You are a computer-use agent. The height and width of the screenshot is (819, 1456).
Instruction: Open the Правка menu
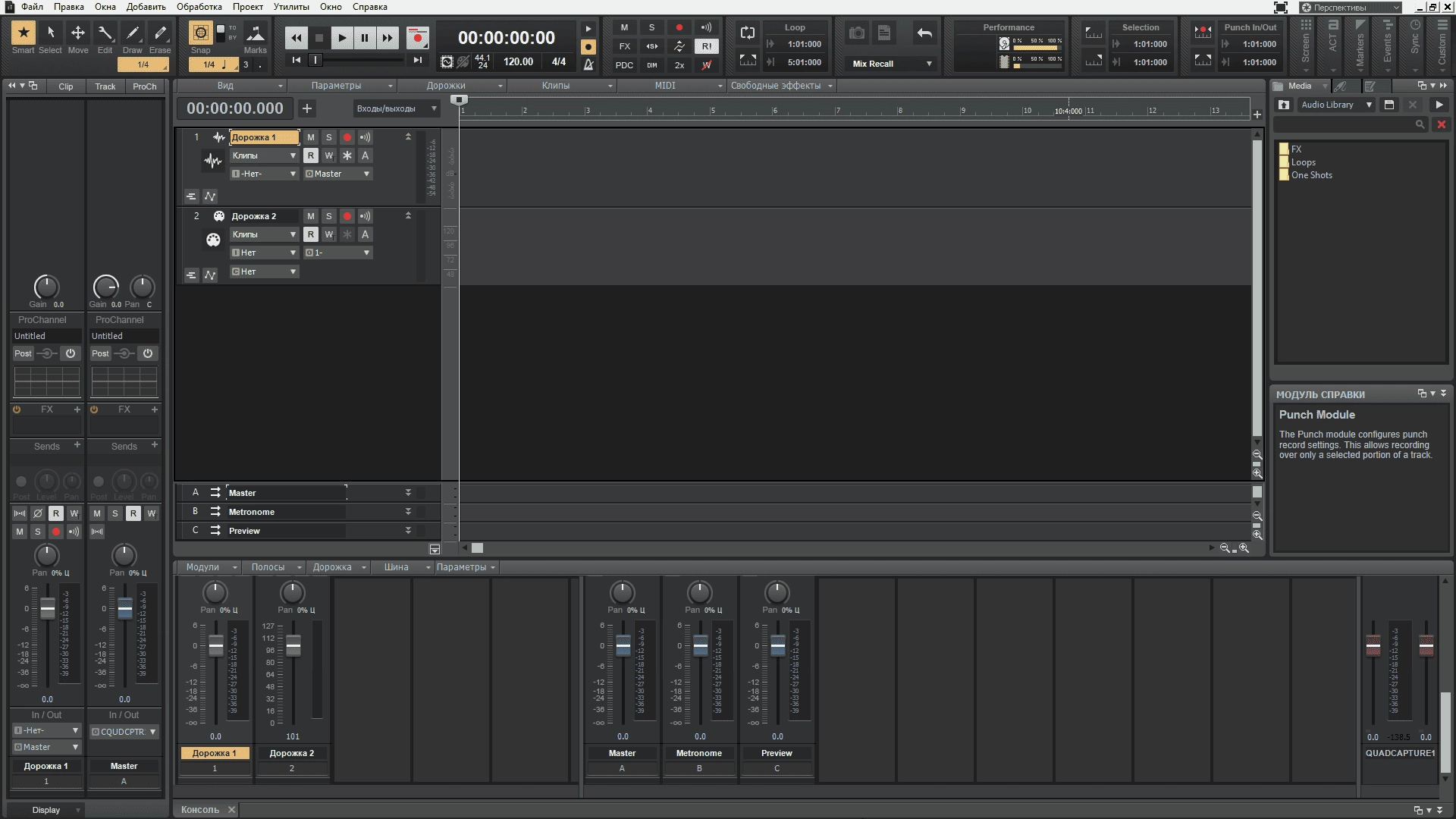click(x=69, y=7)
